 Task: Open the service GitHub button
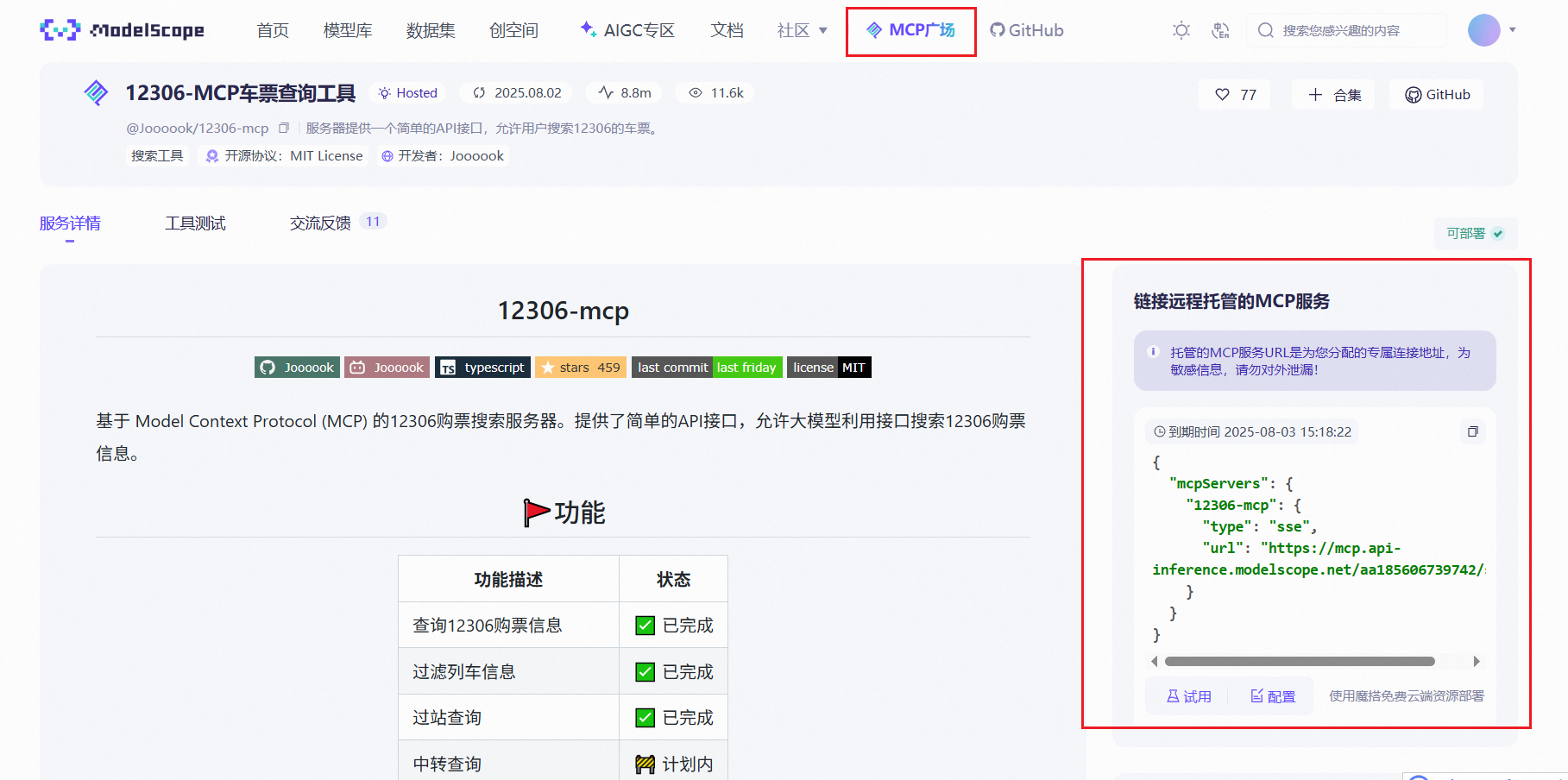1437,95
